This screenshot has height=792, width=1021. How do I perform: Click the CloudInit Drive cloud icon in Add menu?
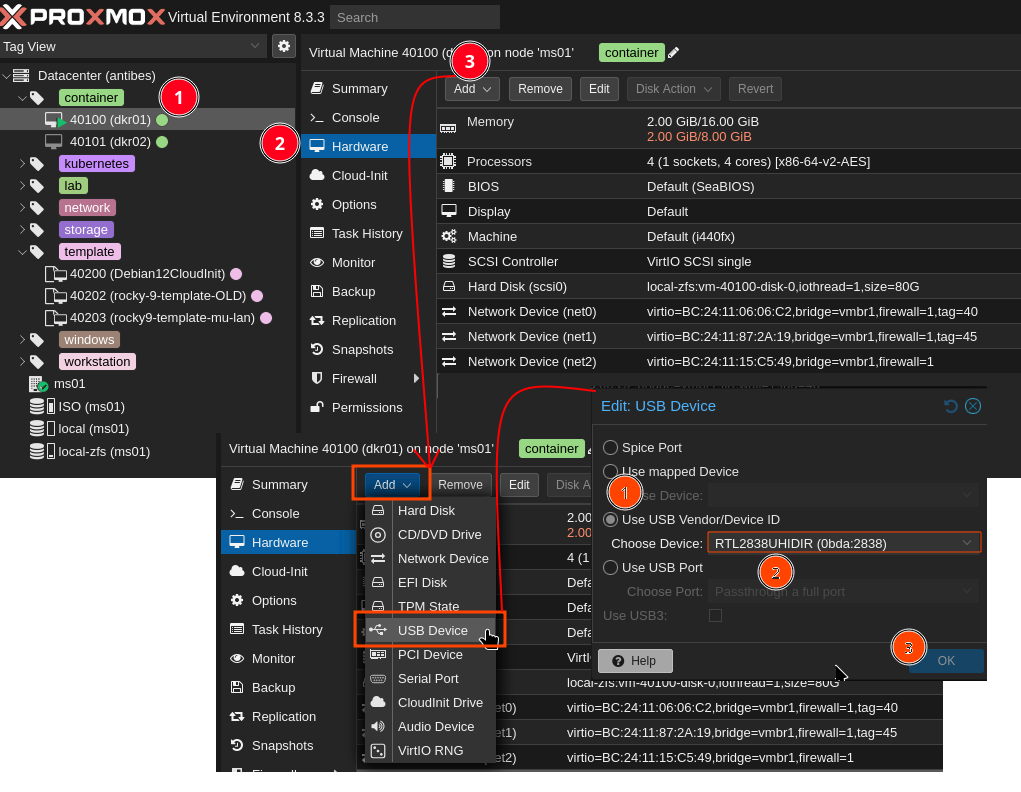click(378, 702)
